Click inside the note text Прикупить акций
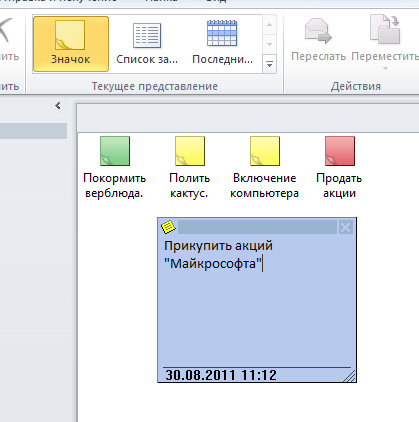Viewport: 419px width, 422px height. tap(218, 246)
